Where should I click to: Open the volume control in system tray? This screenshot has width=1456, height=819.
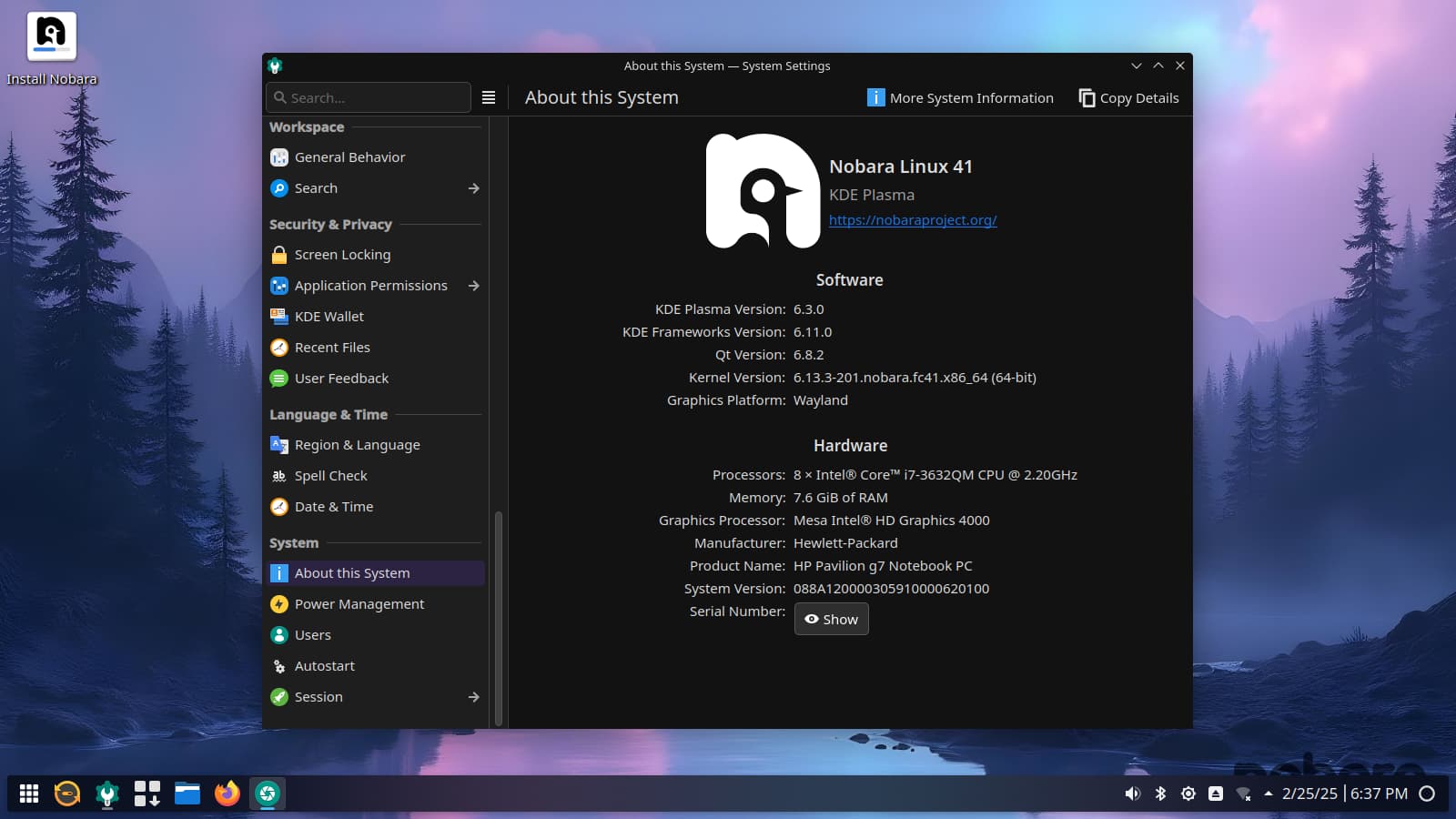pyautogui.click(x=1133, y=794)
